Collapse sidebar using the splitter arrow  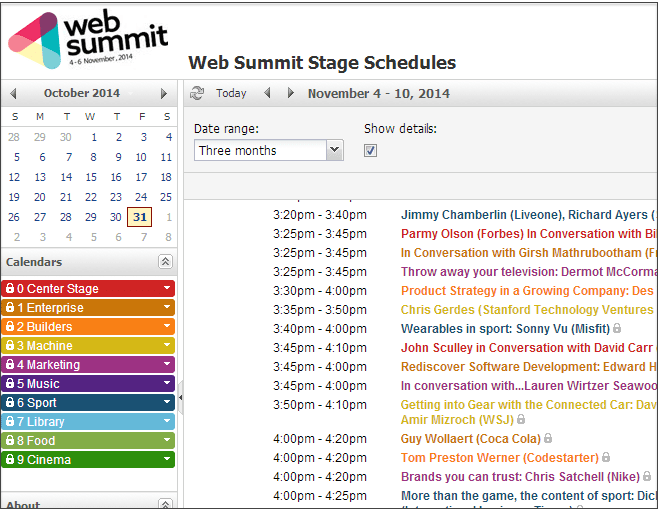pyautogui.click(x=180, y=397)
